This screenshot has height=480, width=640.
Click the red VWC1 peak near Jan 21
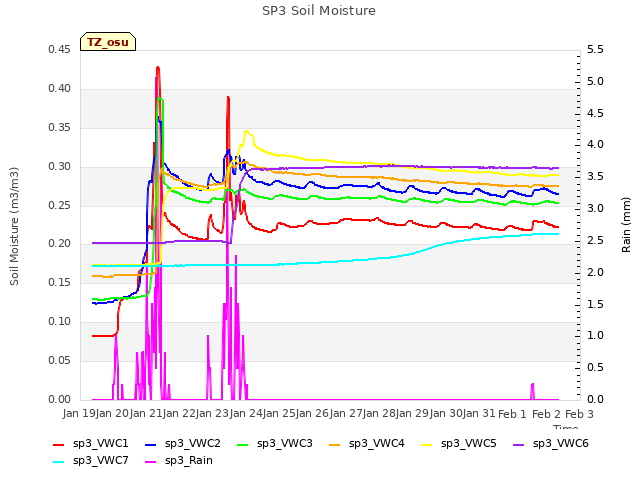coord(158,68)
